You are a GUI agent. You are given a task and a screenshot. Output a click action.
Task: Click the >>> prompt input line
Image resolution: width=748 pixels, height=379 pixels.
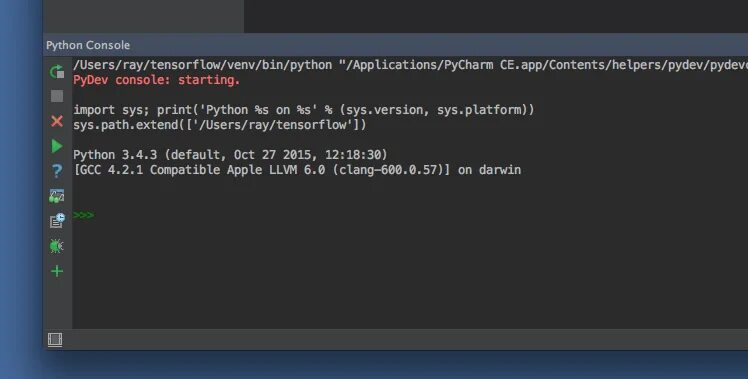point(410,215)
